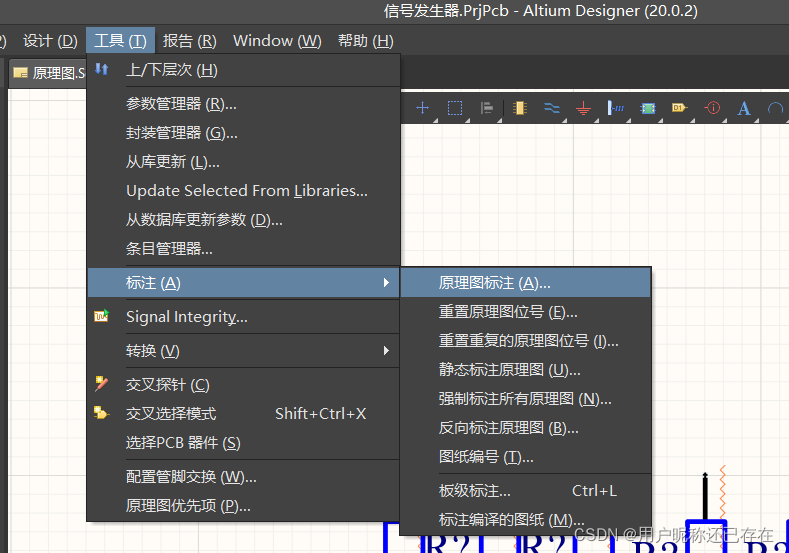Open the 工具 (T) menu
789x553 pixels.
120,41
